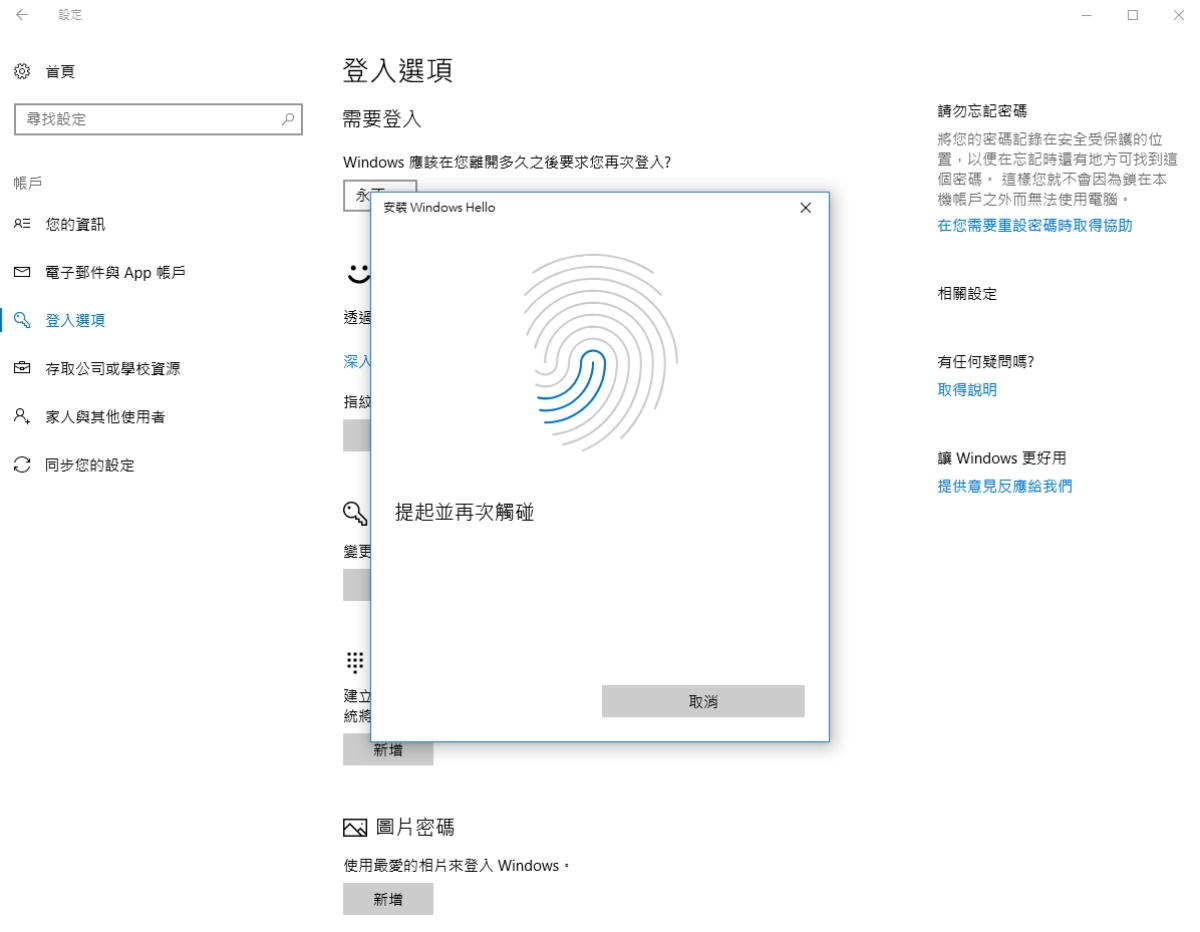Close the Windows Hello setup dialog
Image resolution: width=1200 pixels, height=932 pixels.
click(x=806, y=208)
